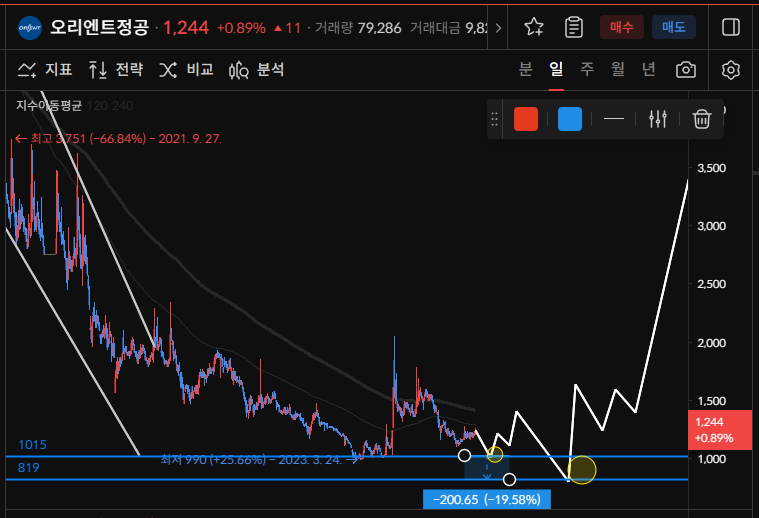Pick the red drawing color swatch
The height and width of the screenshot is (518, 759).
pos(526,119)
